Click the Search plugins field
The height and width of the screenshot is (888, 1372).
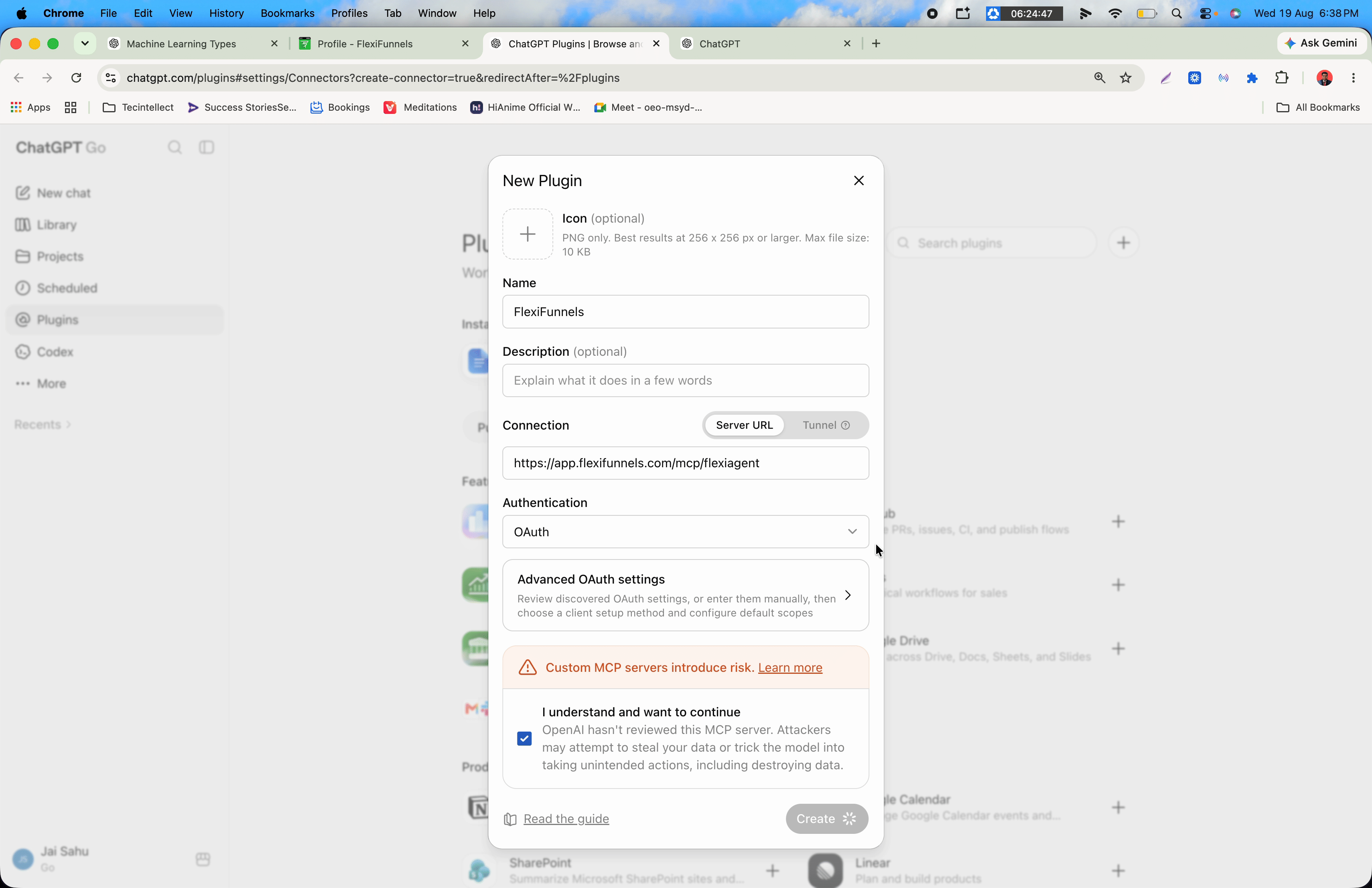point(992,243)
